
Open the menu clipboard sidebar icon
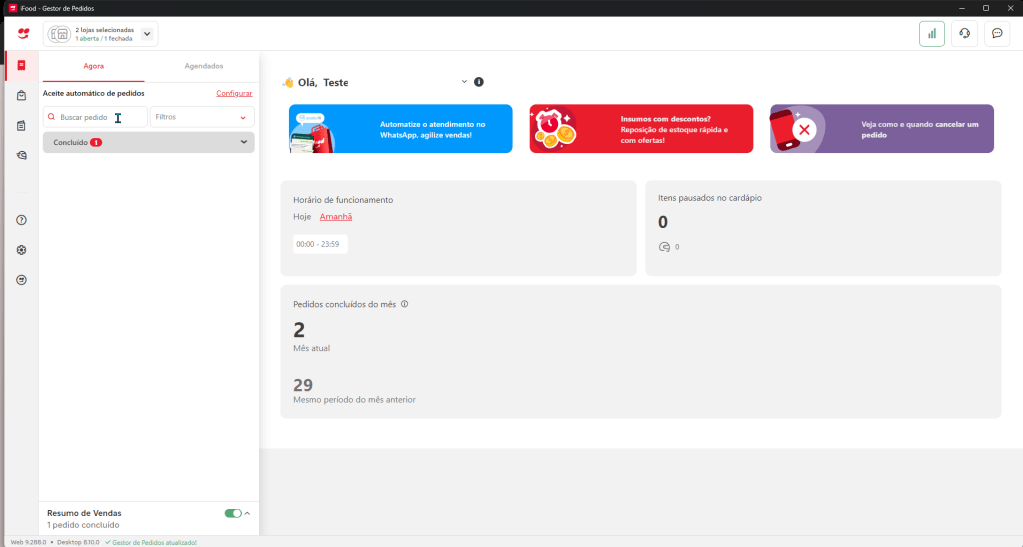pos(22,125)
